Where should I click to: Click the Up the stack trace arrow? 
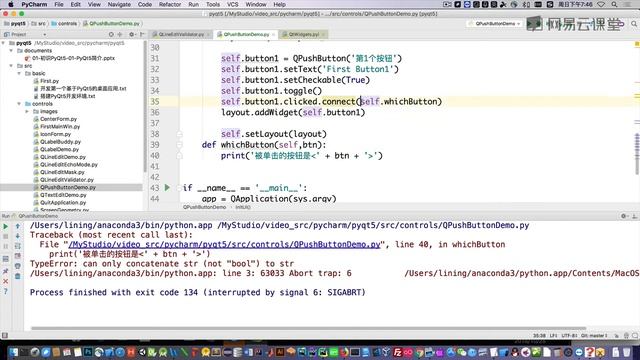click(18, 226)
